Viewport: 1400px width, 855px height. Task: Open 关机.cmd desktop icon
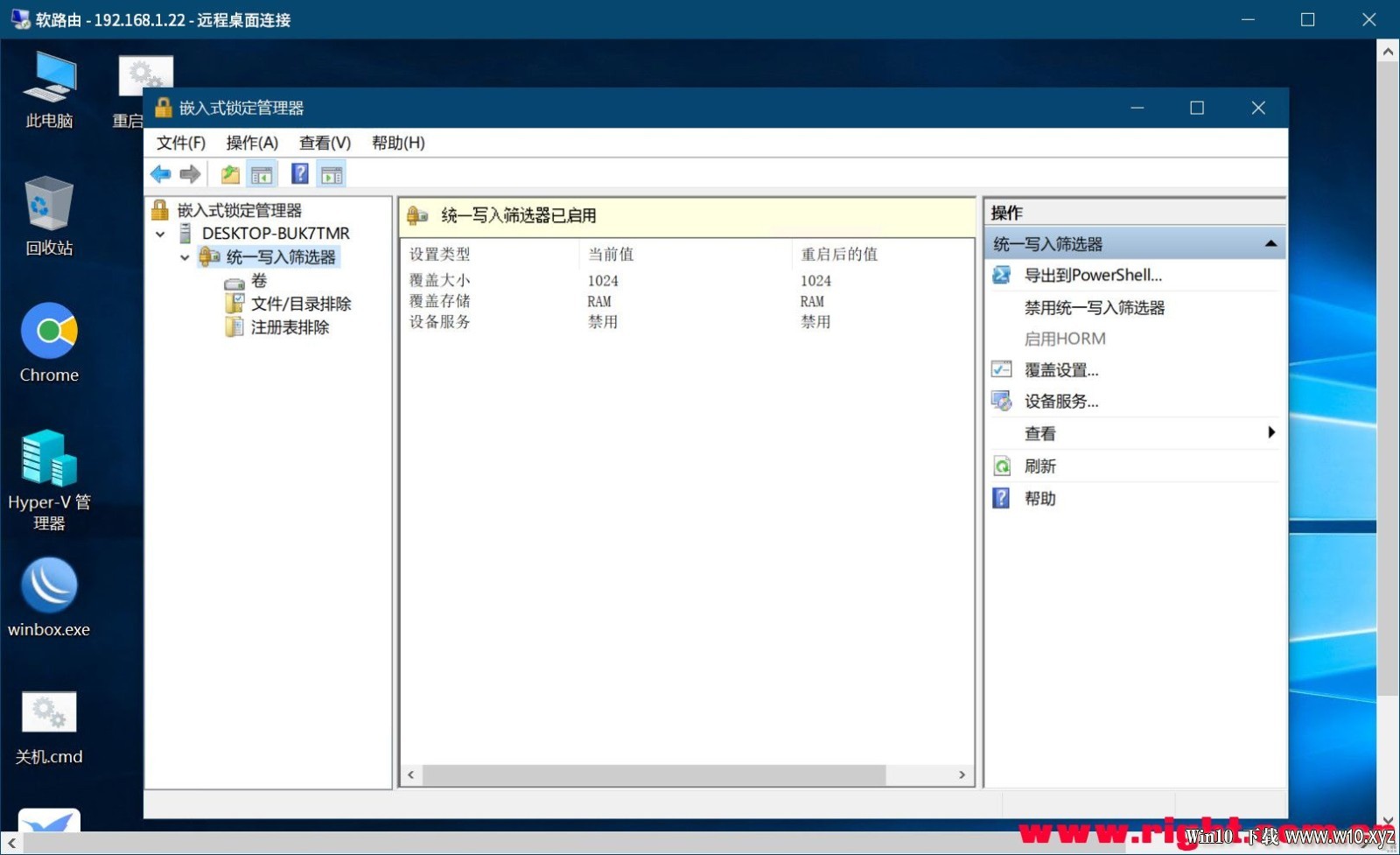pyautogui.click(x=49, y=726)
